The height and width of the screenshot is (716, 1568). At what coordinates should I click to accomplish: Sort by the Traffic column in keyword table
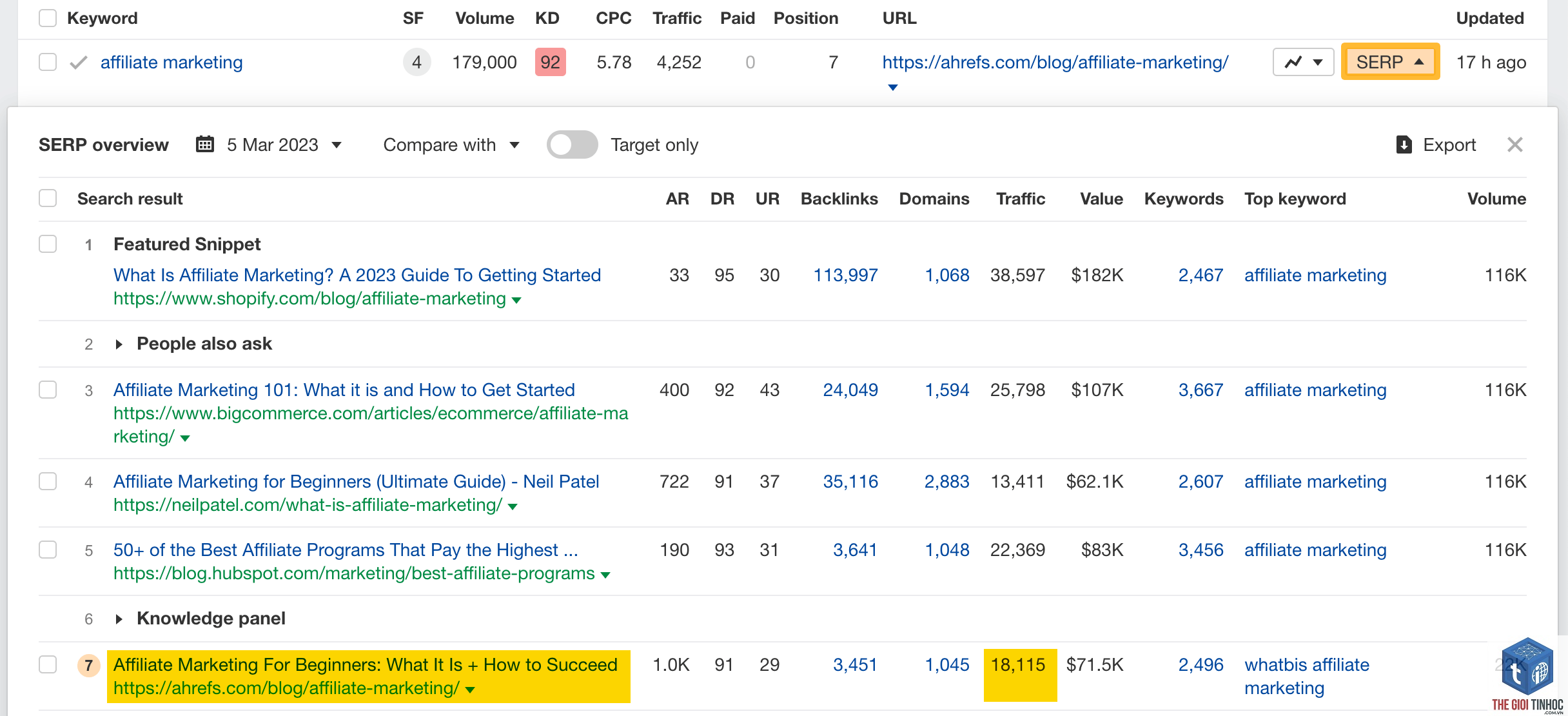click(x=676, y=18)
